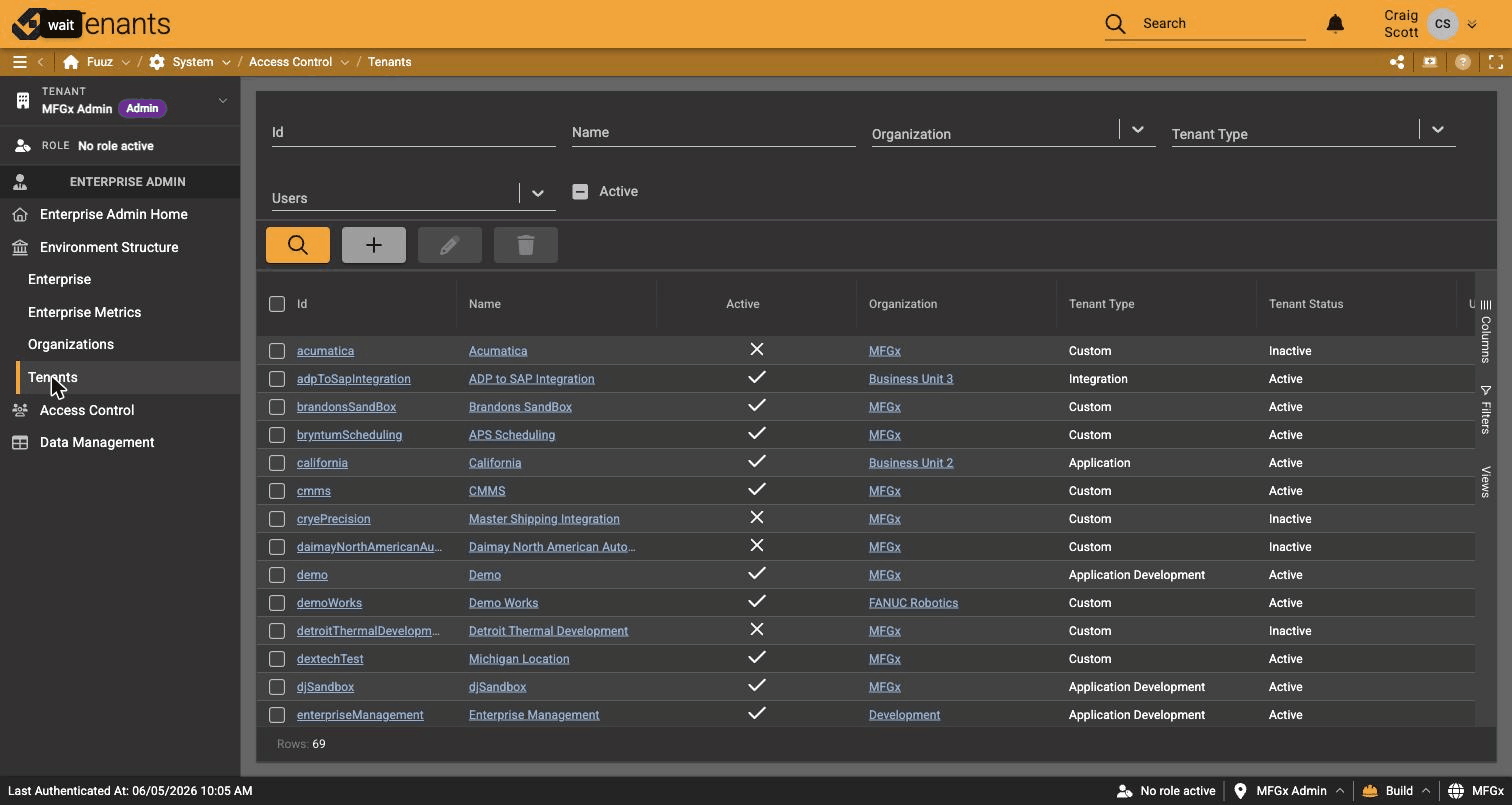Viewport: 1512px width, 805px height.
Task: Expand the Organization filter dropdown
Action: [x=1137, y=129]
